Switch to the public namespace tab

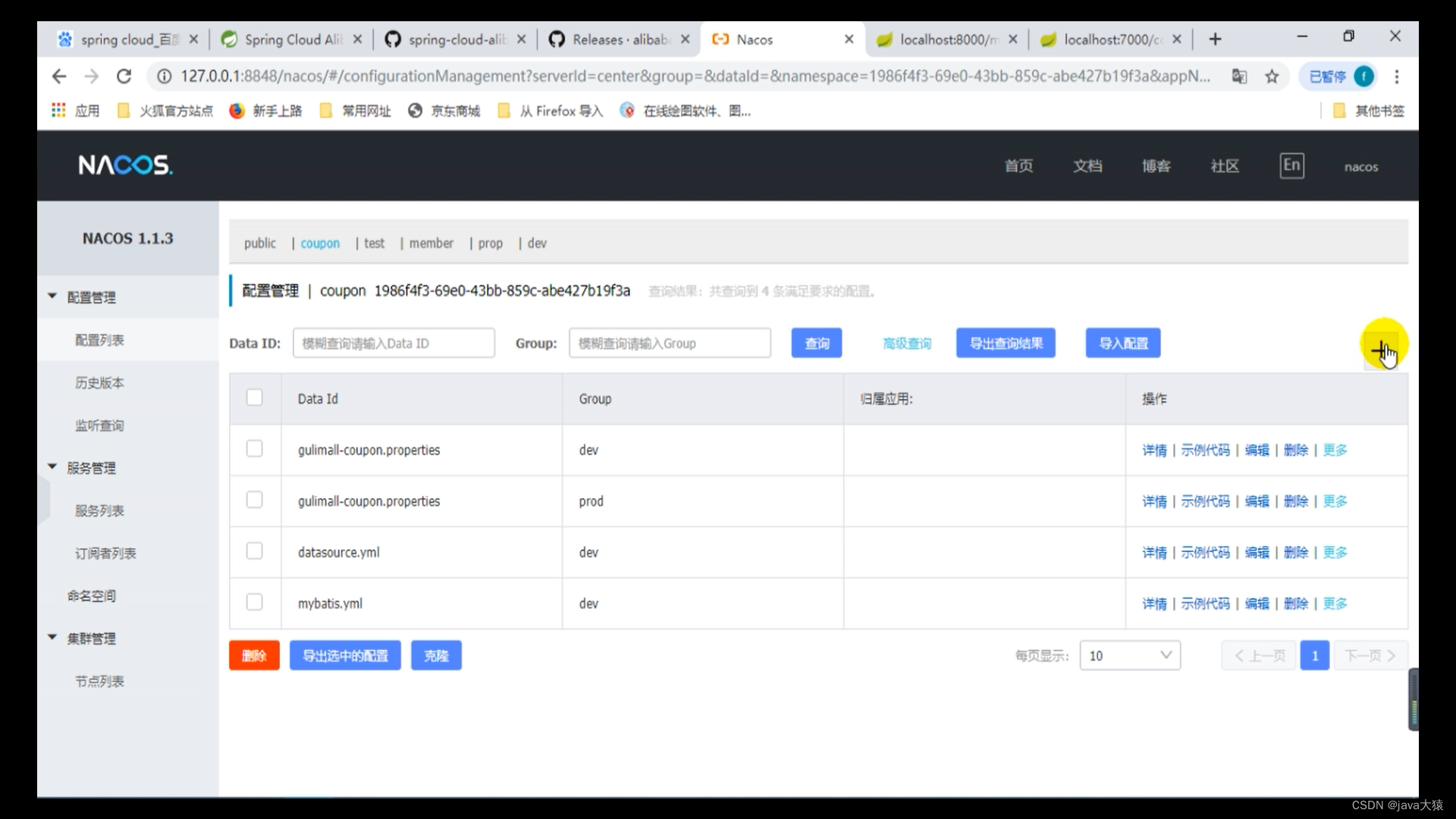coord(260,243)
